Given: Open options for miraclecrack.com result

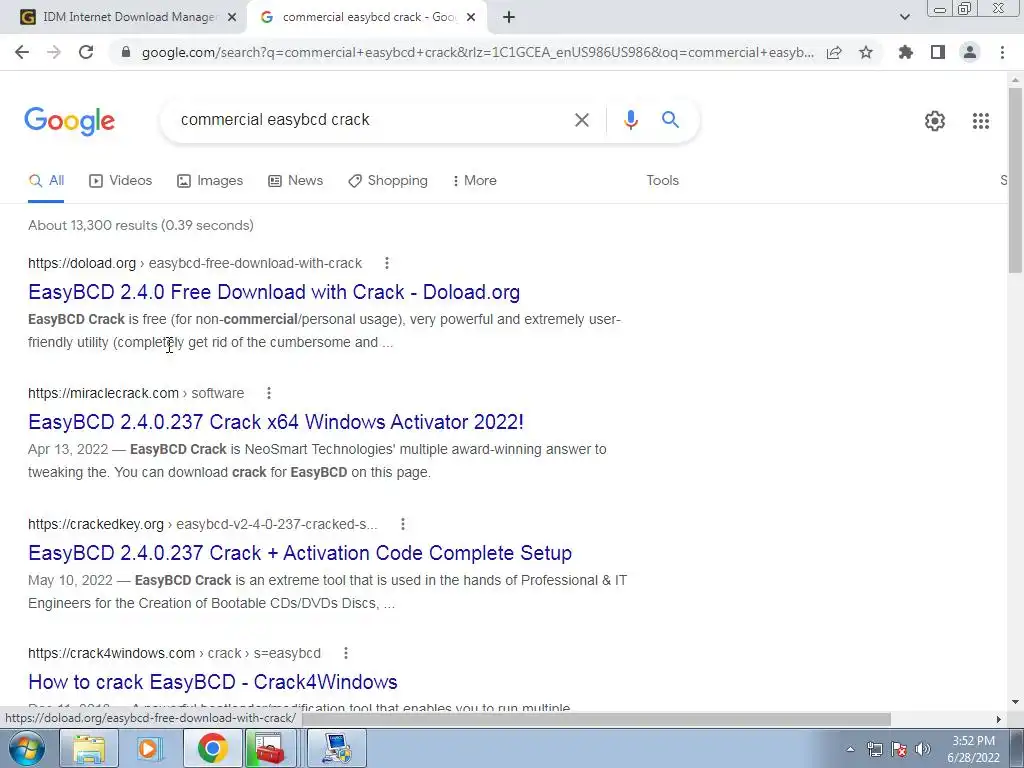Looking at the screenshot, I should 268,393.
